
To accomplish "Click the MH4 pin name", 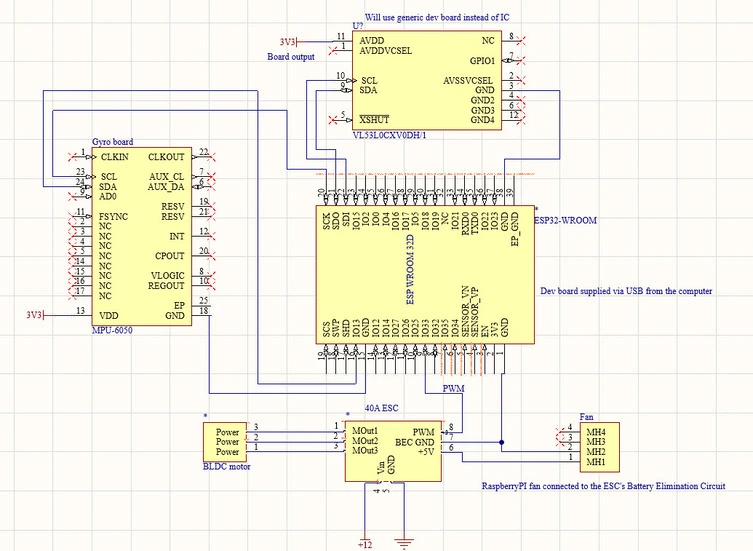I will [x=595, y=432].
